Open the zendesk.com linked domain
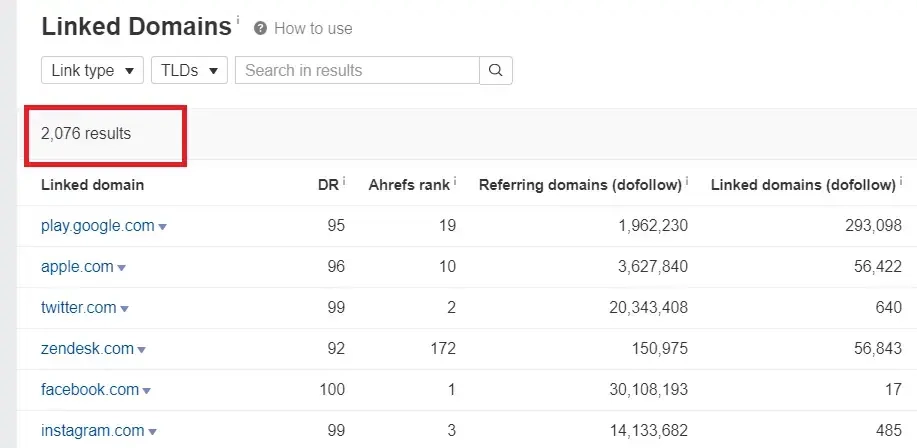The image size is (917, 448). [87, 349]
